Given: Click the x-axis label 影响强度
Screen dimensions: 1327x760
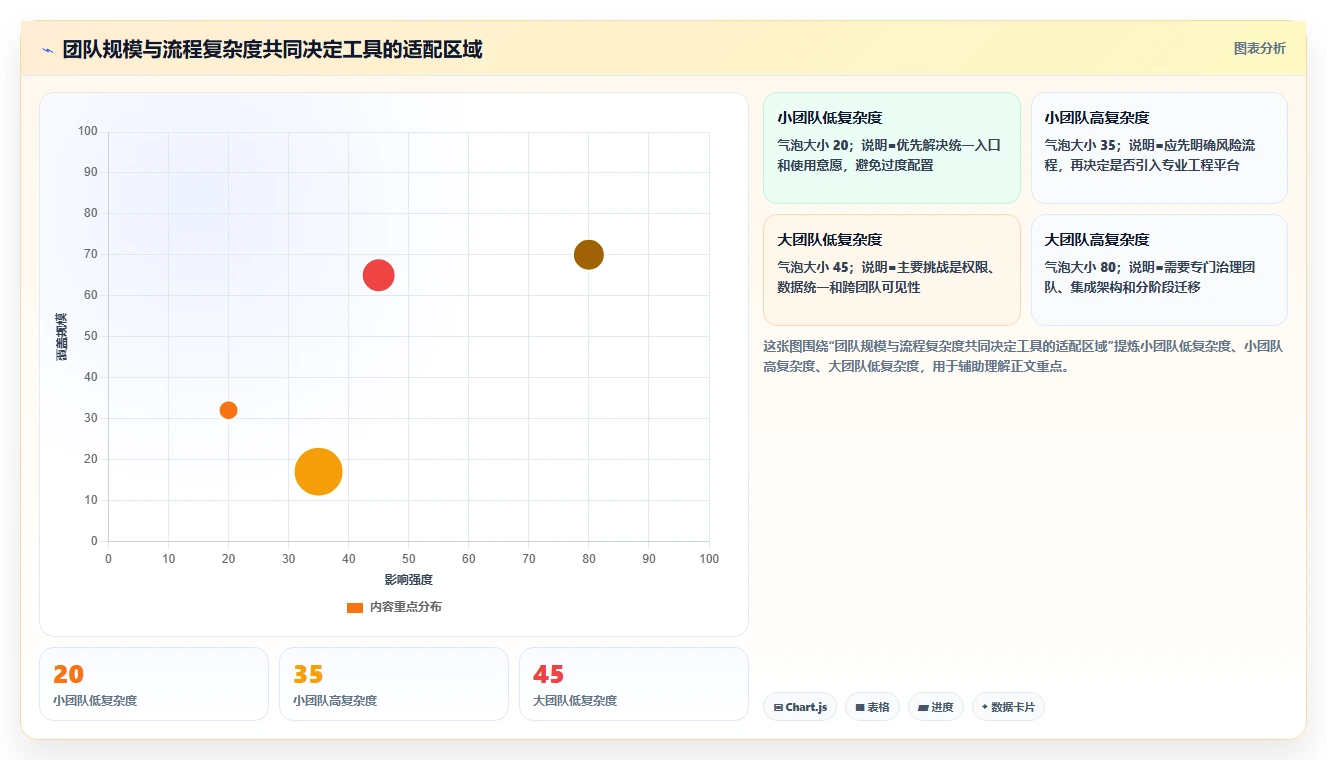Looking at the screenshot, I should pyautogui.click(x=409, y=580).
